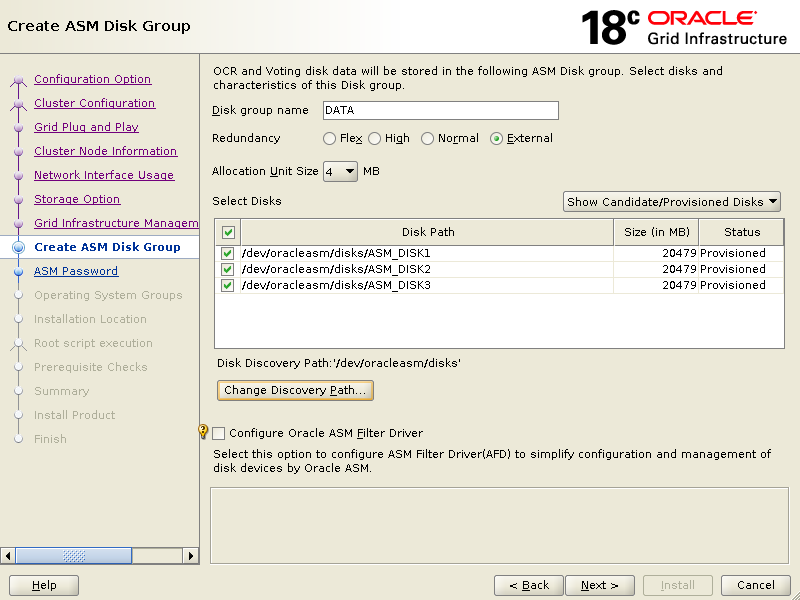Click the Back button

click(x=529, y=585)
